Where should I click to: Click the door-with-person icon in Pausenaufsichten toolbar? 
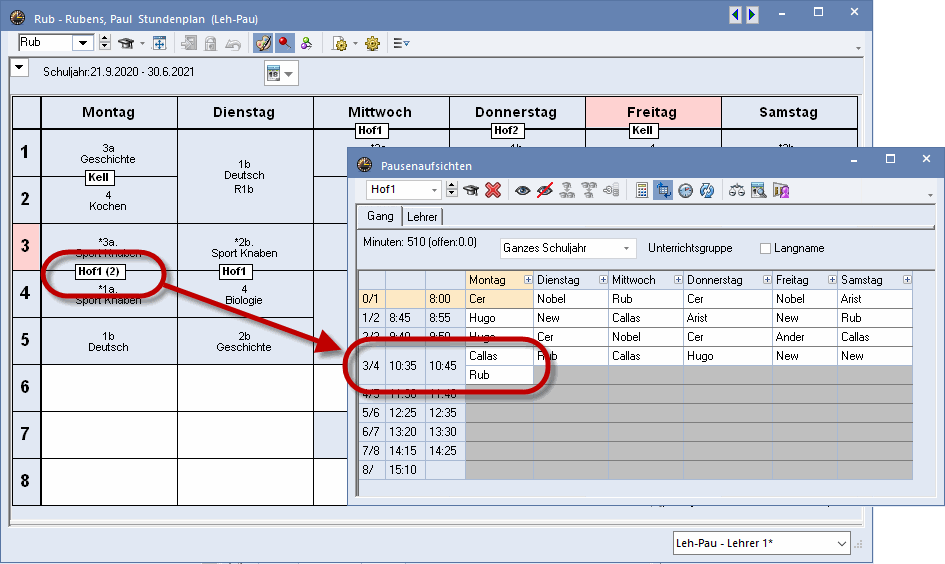pos(781,191)
